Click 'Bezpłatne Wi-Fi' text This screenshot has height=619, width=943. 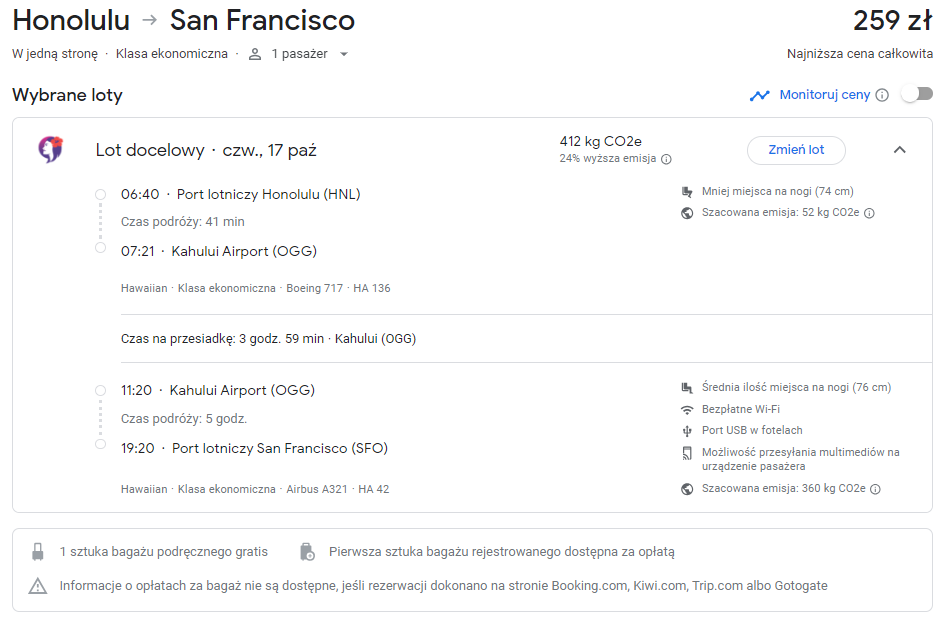(741, 409)
